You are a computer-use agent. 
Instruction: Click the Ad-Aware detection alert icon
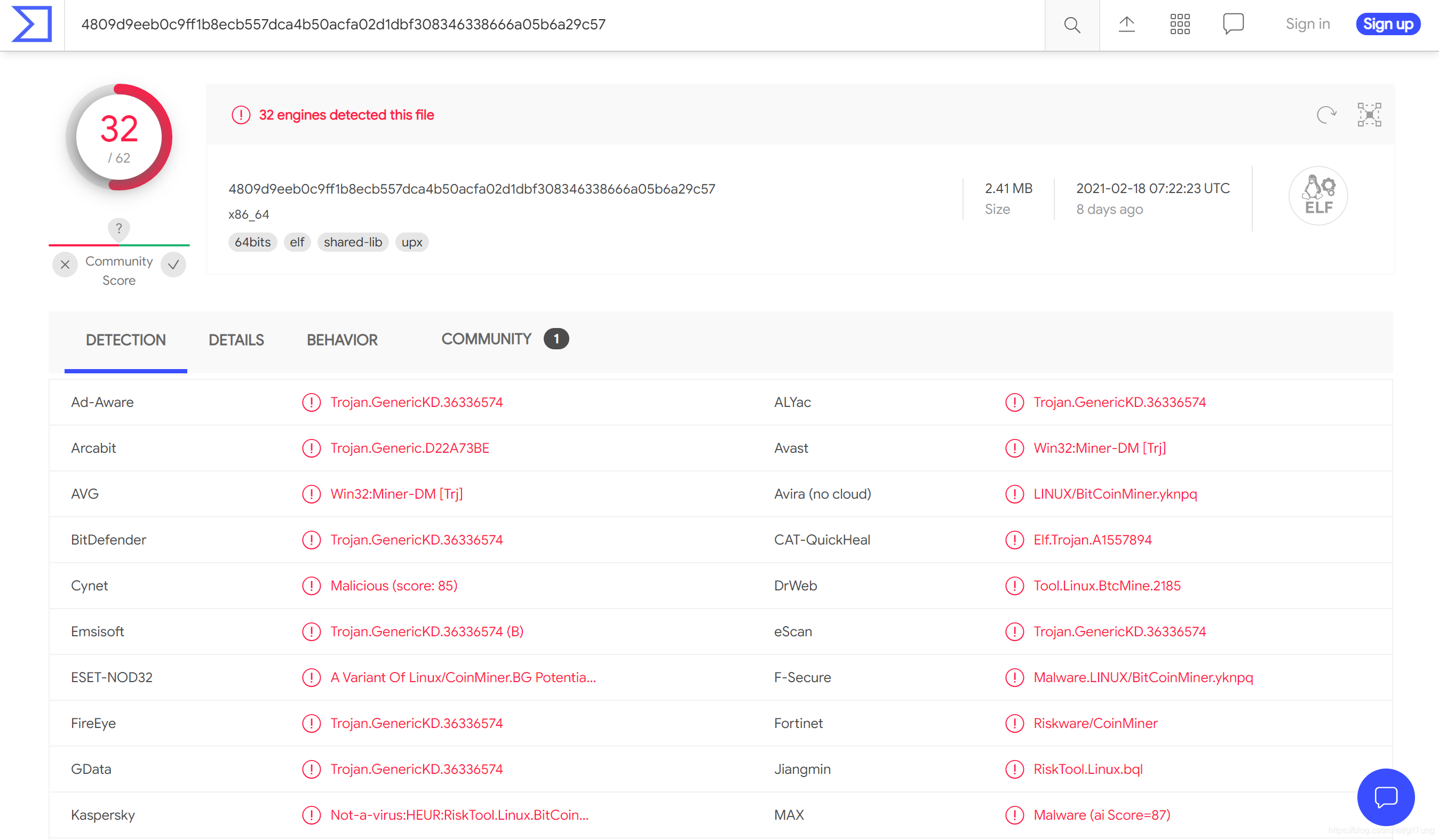coord(311,402)
